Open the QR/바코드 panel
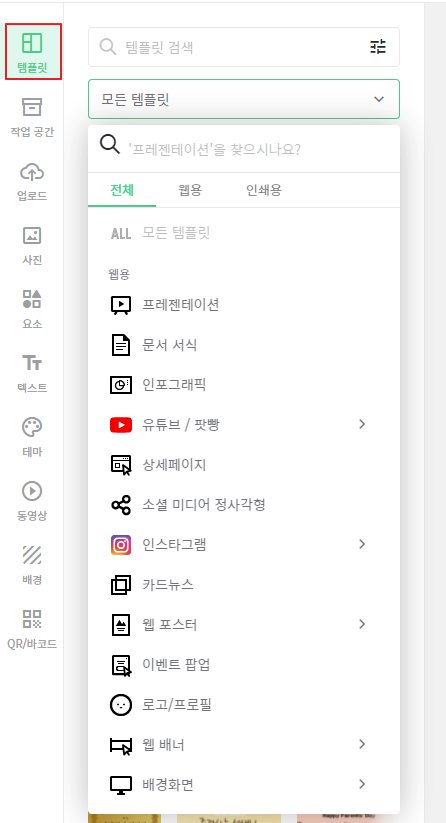The height and width of the screenshot is (823, 446). [32, 629]
